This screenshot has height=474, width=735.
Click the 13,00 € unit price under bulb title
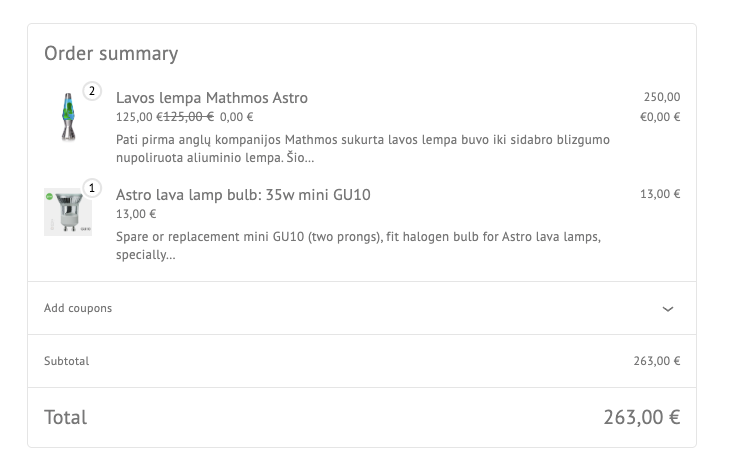pyautogui.click(x=136, y=213)
